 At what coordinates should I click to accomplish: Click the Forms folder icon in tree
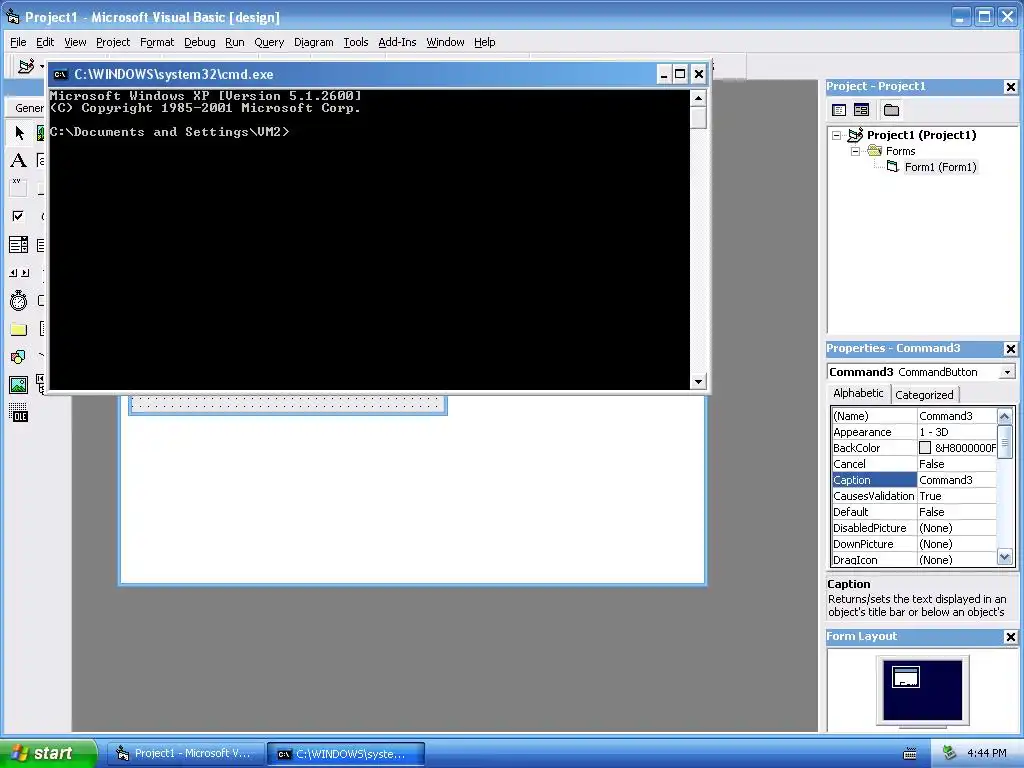[874, 151]
